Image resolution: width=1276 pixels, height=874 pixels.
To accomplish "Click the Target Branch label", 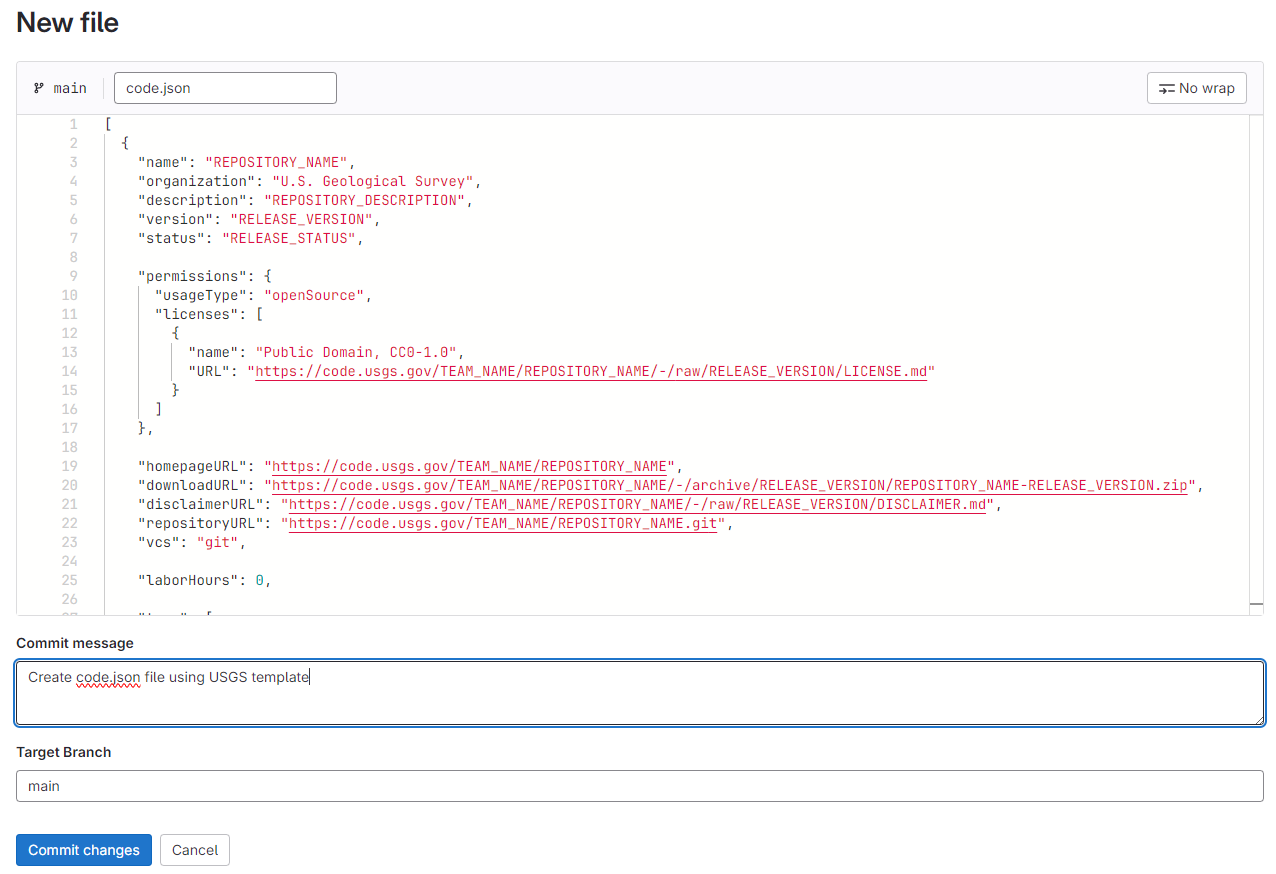I will [64, 752].
